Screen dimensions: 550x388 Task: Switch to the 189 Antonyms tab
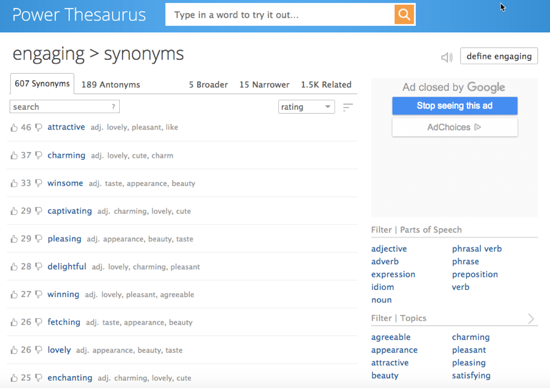point(110,85)
